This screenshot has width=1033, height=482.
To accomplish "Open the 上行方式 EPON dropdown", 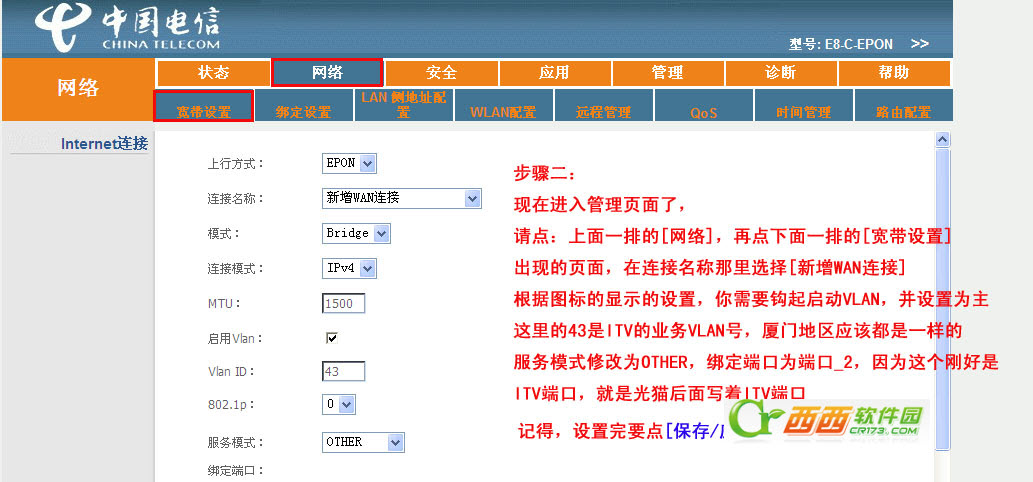I will click(x=350, y=163).
